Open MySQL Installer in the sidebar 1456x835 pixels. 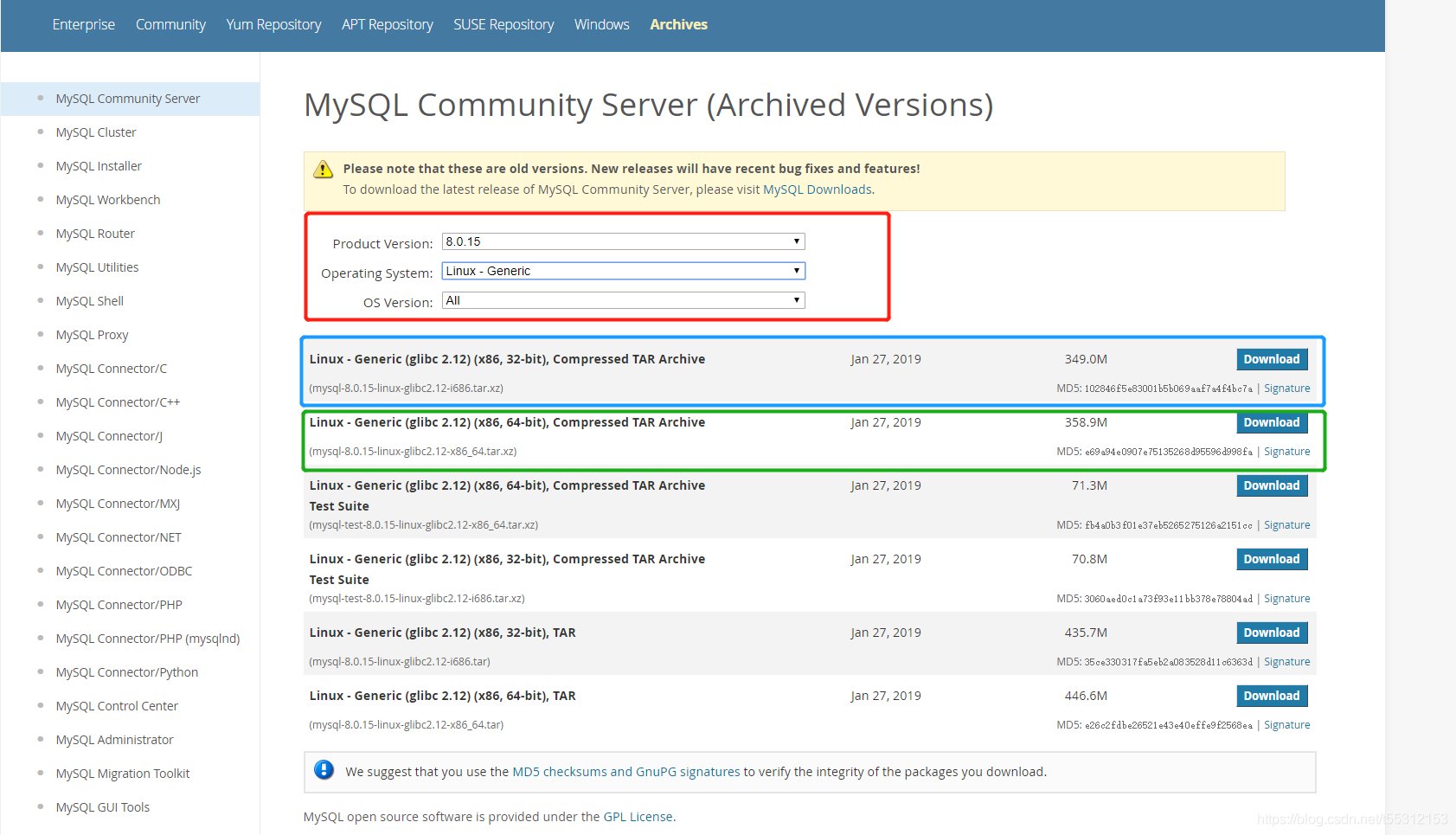(99, 166)
